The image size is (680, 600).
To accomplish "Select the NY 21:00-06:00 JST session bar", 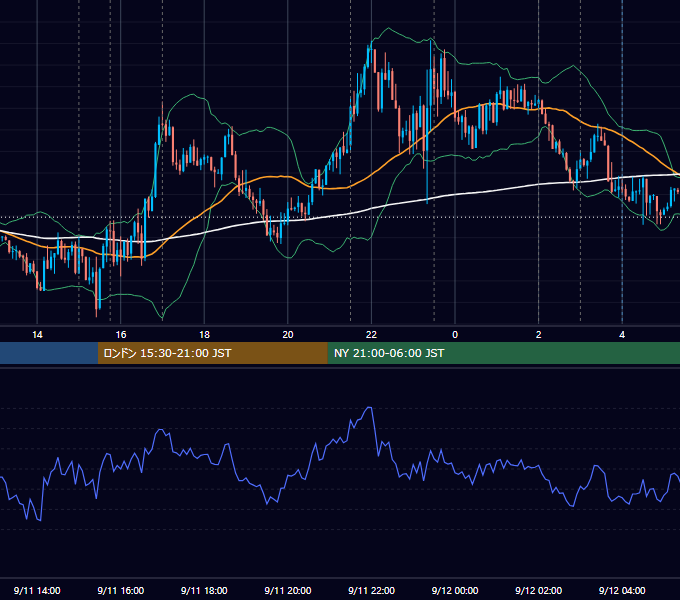I will (x=503, y=353).
